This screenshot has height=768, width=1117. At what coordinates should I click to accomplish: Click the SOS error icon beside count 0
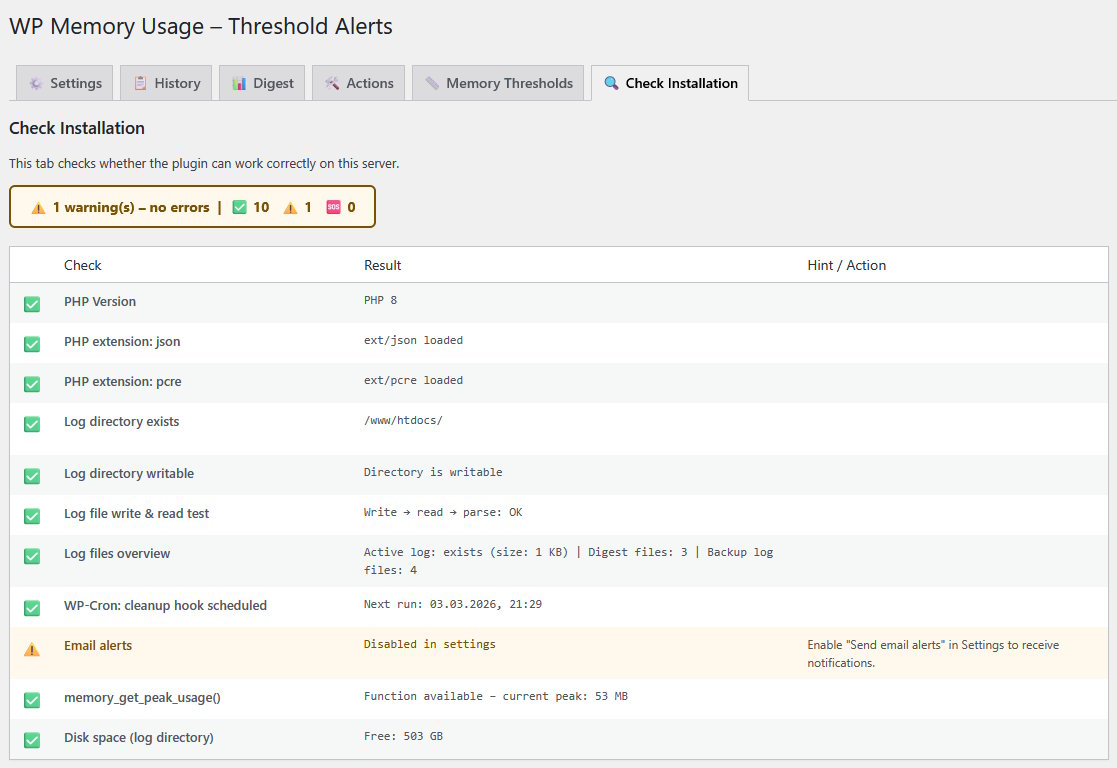click(x=333, y=207)
